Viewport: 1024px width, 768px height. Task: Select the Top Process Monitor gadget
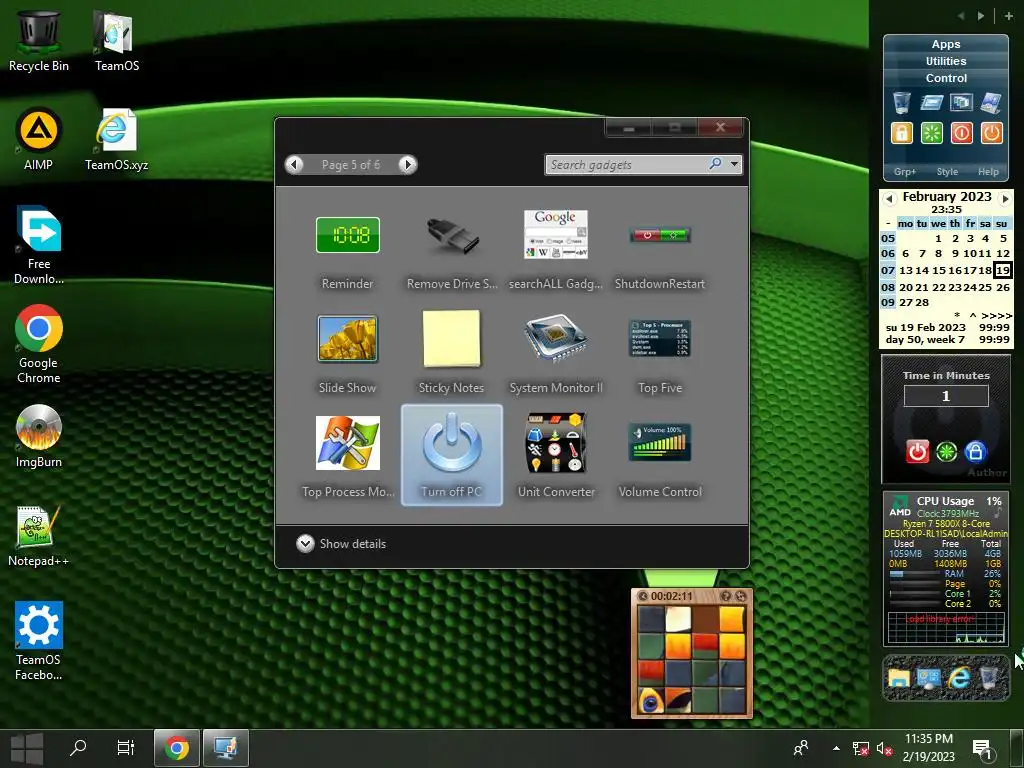[347, 456]
